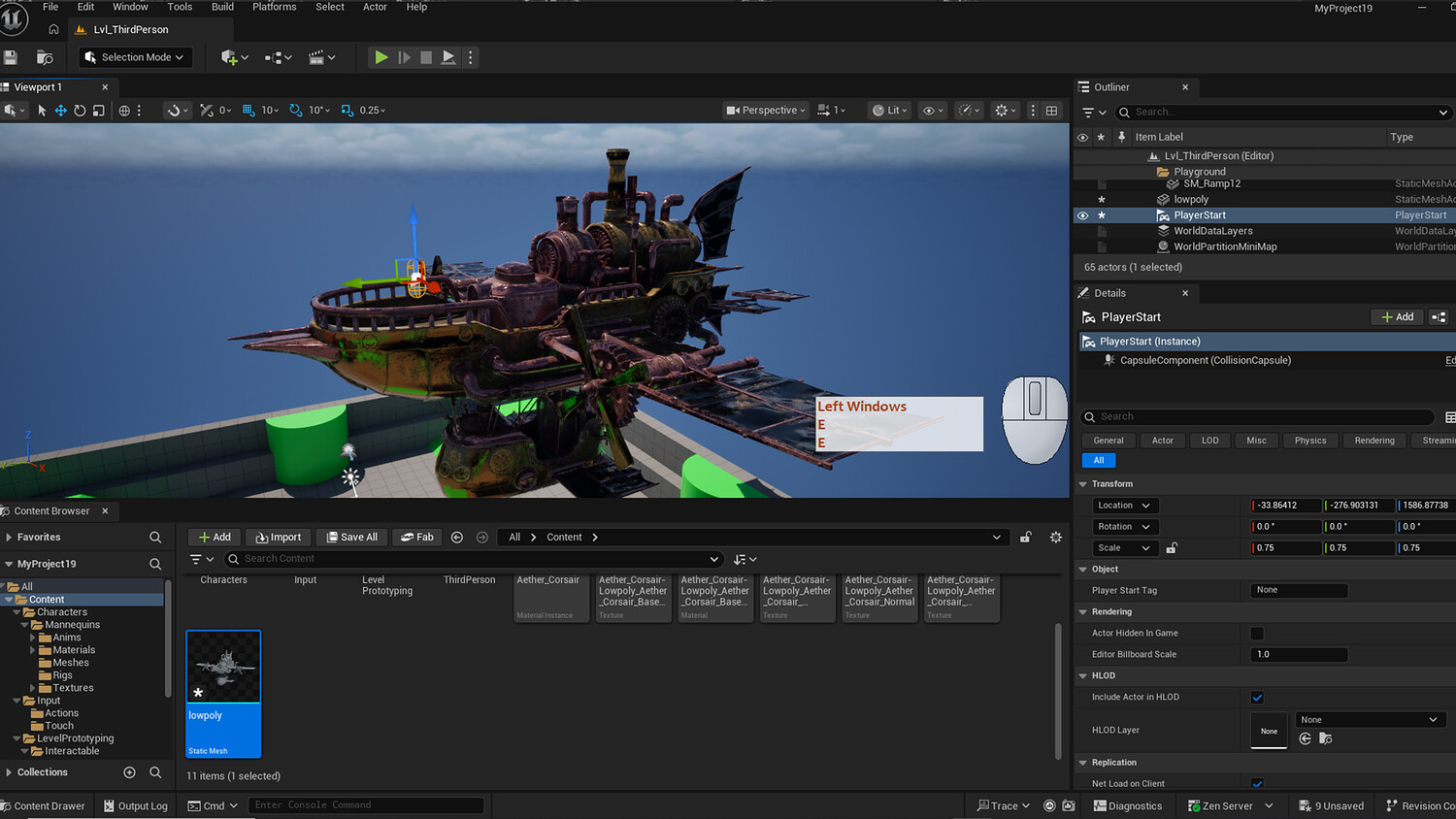The width and height of the screenshot is (1456, 819).
Task: Open the Perspective view mode dropdown
Action: click(x=766, y=111)
